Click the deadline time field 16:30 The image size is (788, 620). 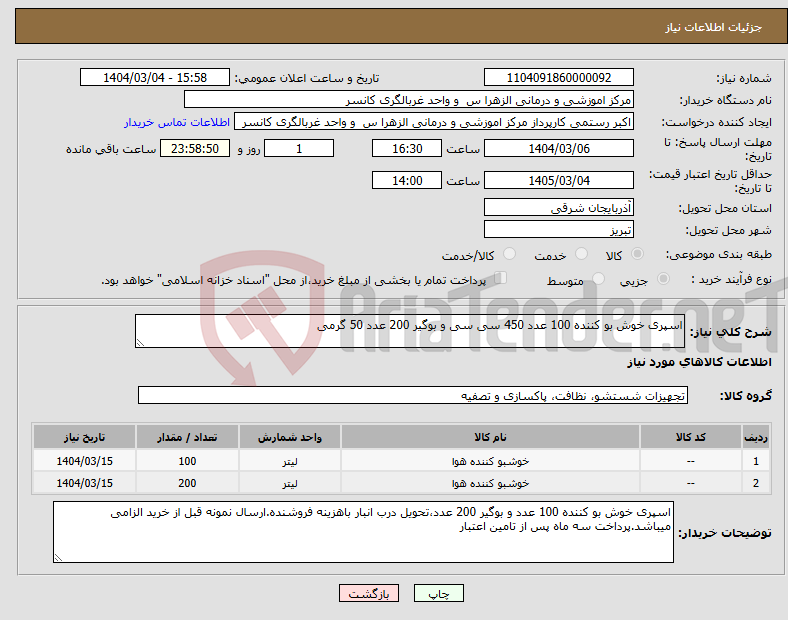click(x=407, y=148)
